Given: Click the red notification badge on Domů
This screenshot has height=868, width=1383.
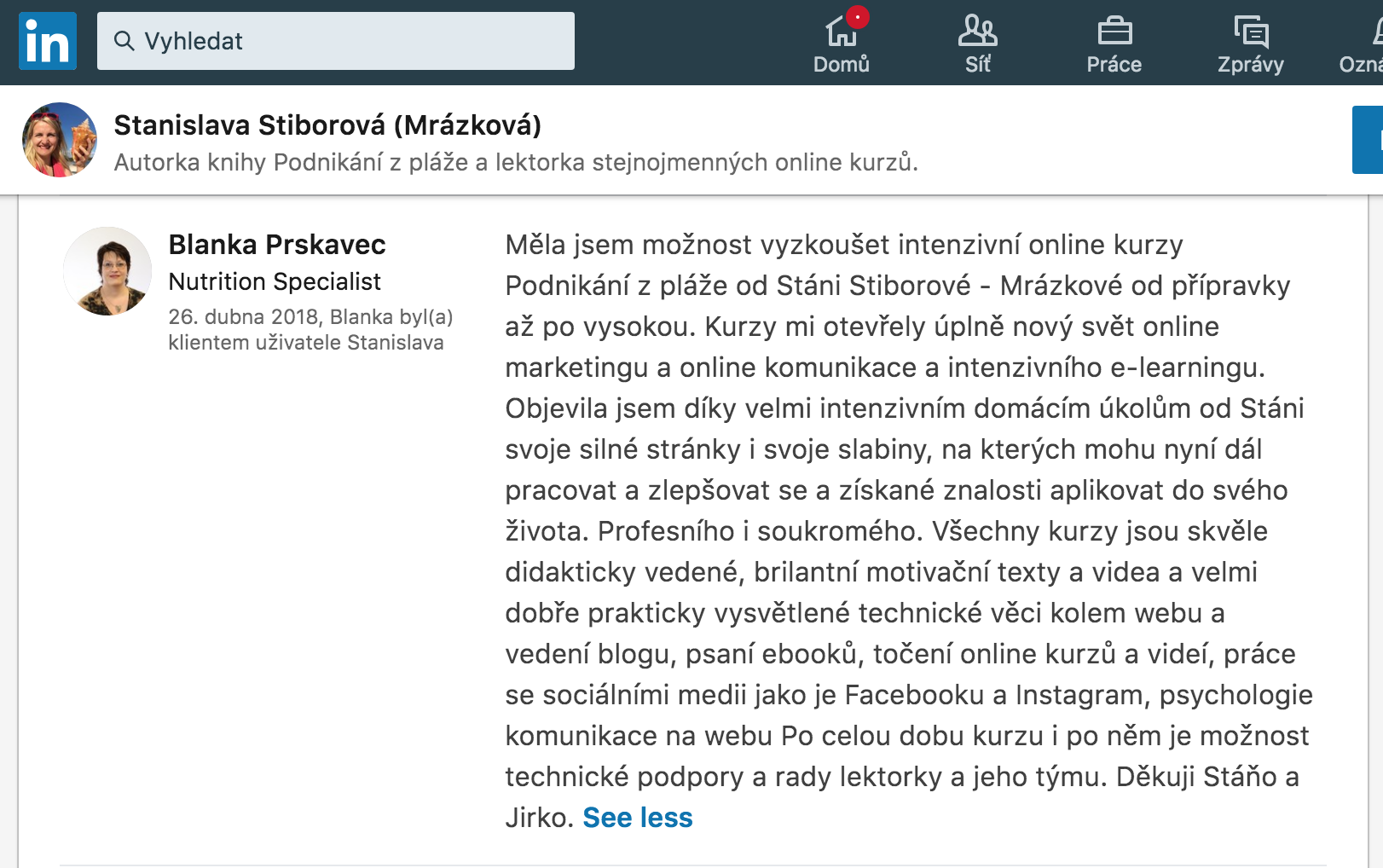Looking at the screenshot, I should point(858,17).
